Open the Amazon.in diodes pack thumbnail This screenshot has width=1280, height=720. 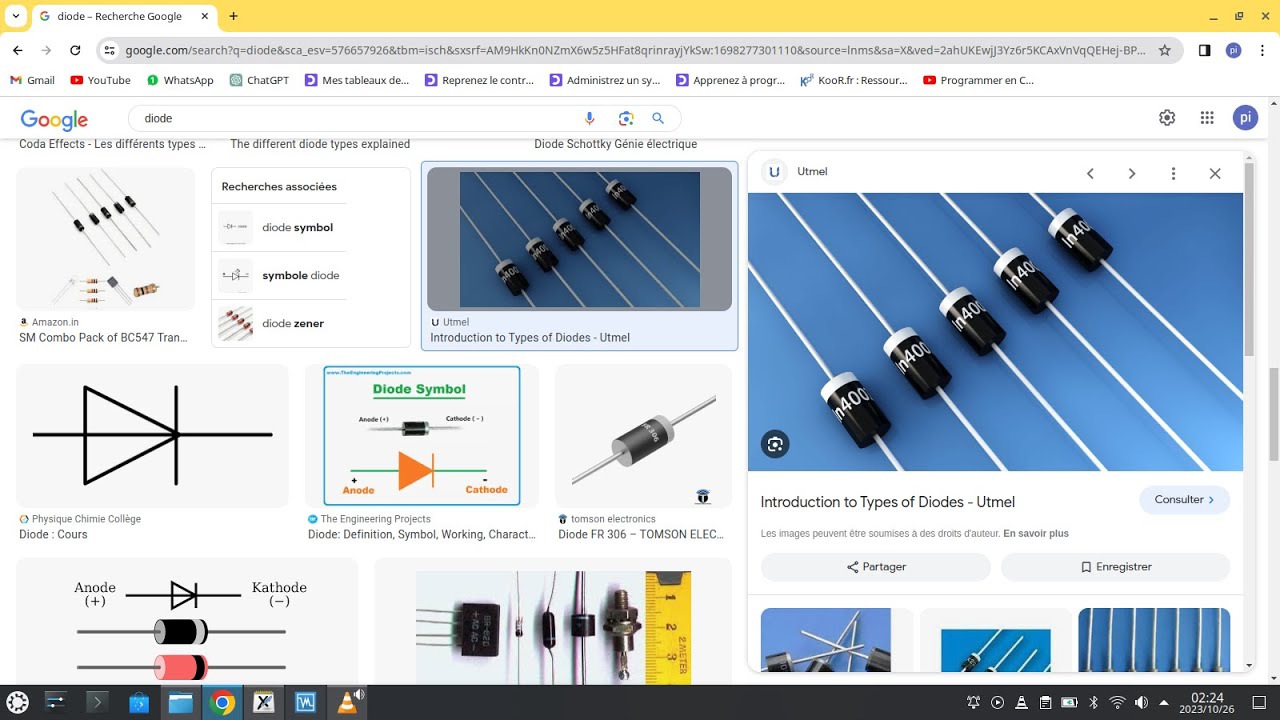pos(105,238)
